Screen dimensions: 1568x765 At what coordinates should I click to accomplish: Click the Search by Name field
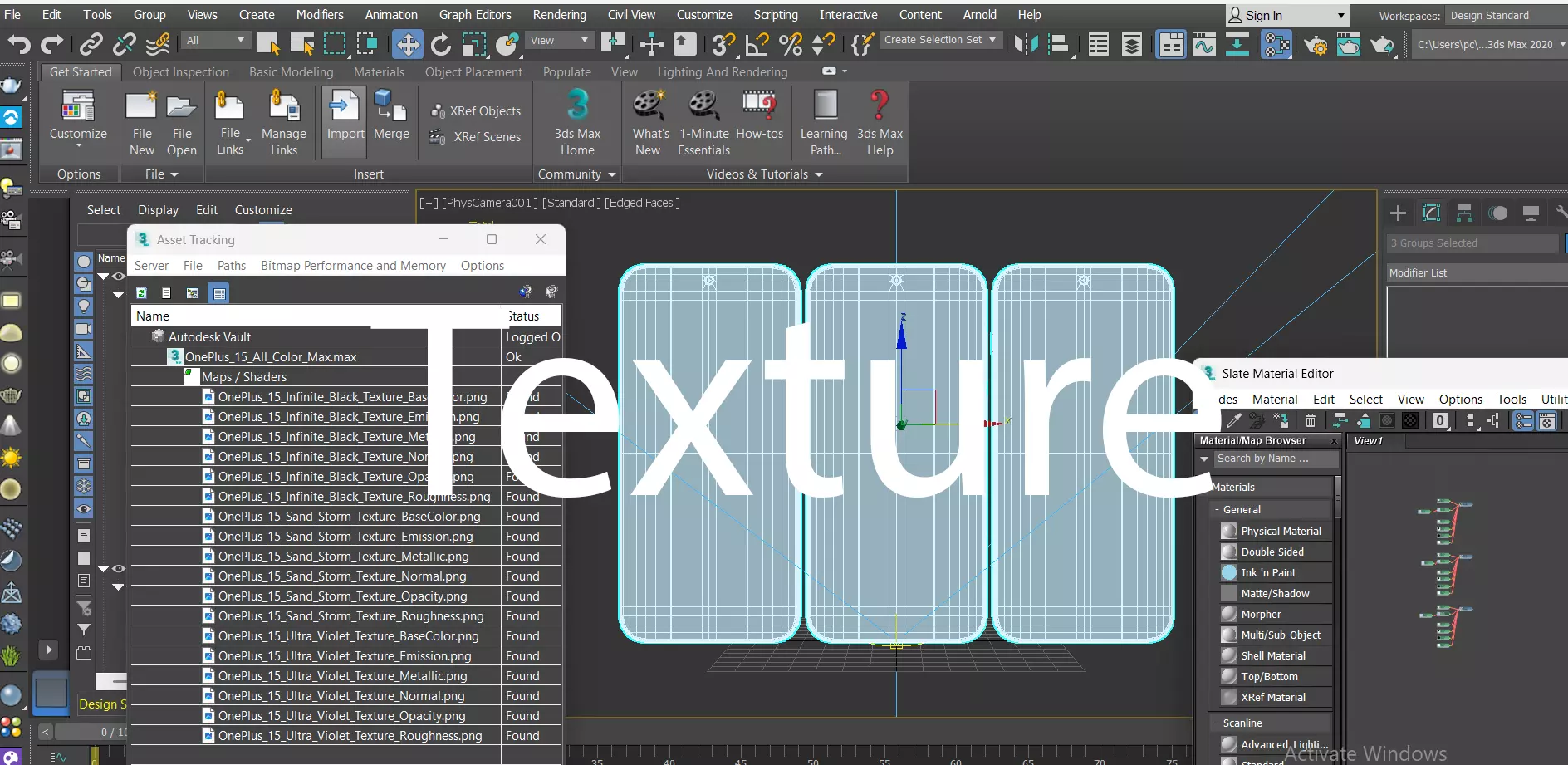(1276, 459)
